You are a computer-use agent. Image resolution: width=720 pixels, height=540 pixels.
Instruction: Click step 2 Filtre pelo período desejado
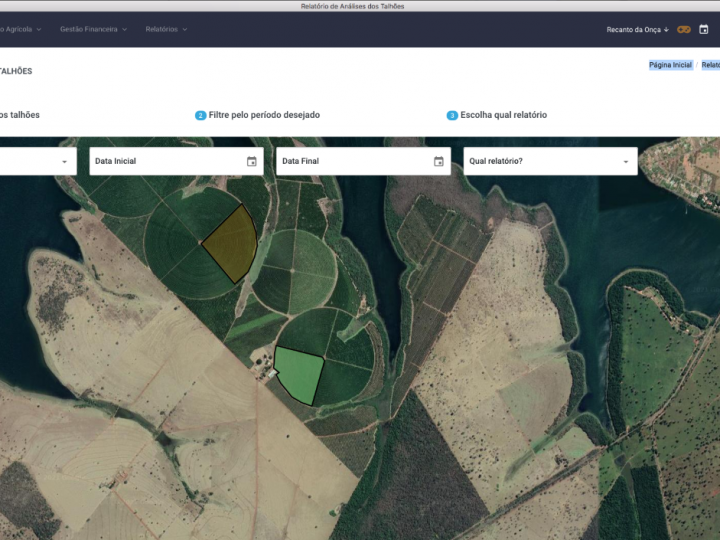[x=258, y=115]
